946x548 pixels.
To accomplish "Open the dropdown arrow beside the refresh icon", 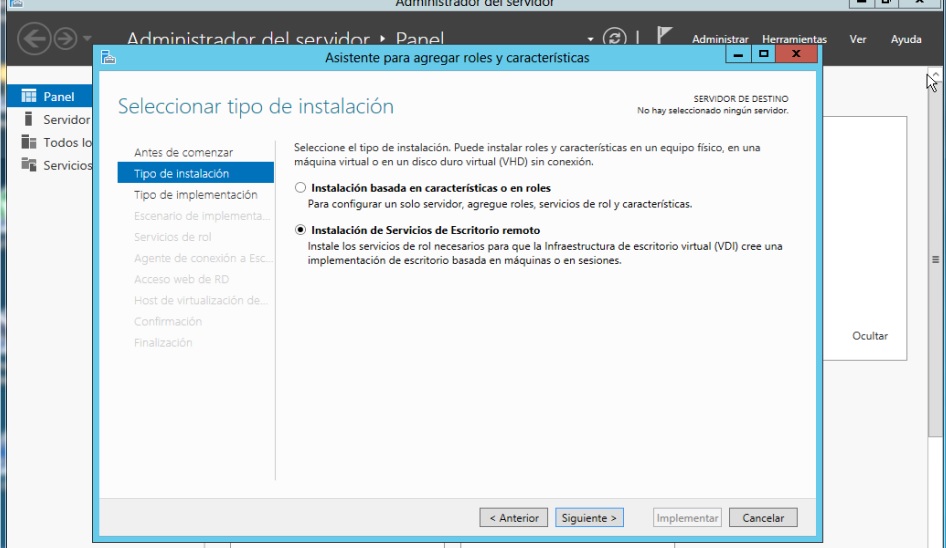I will [591, 40].
